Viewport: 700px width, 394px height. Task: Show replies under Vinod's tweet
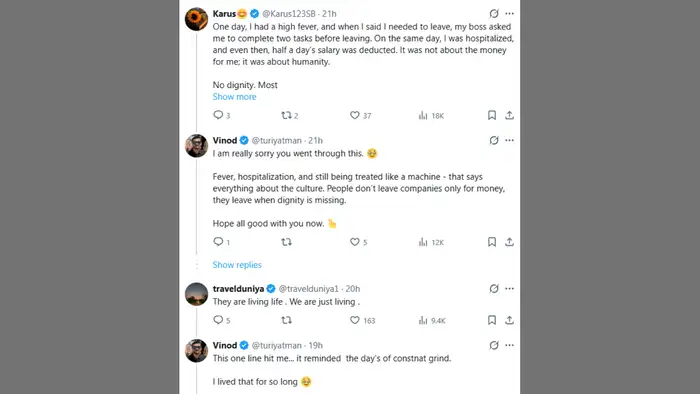[x=237, y=265]
